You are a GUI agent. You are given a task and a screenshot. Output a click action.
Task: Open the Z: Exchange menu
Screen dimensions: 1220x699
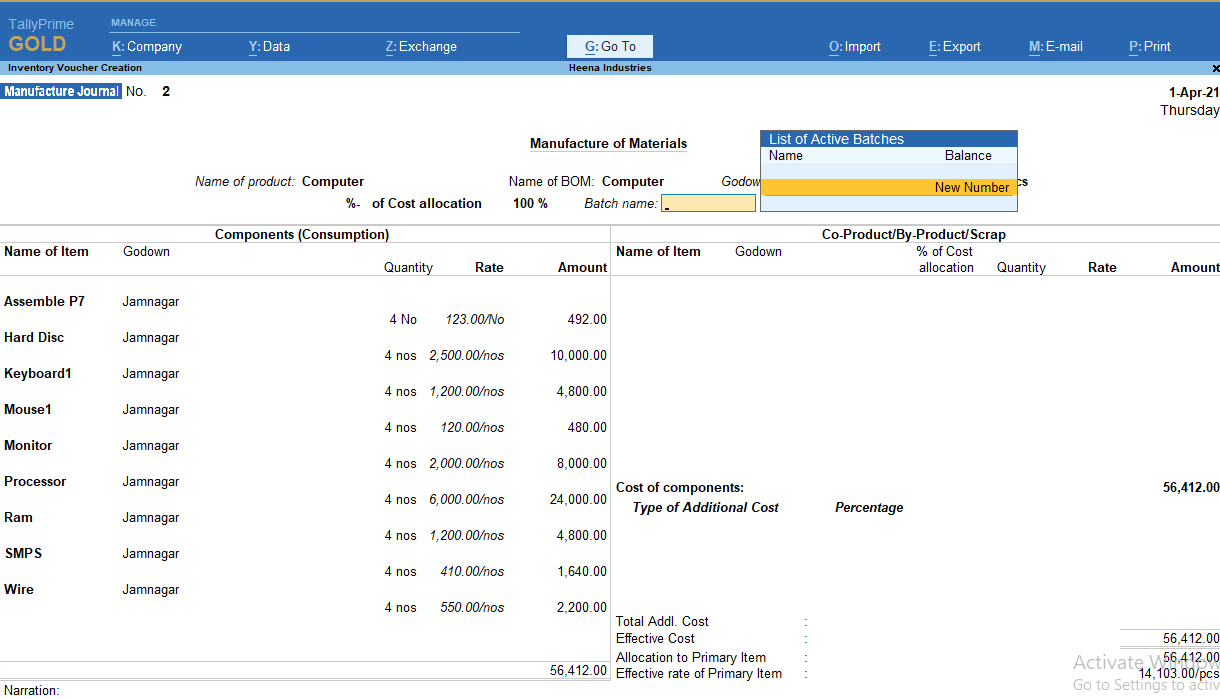(421, 46)
